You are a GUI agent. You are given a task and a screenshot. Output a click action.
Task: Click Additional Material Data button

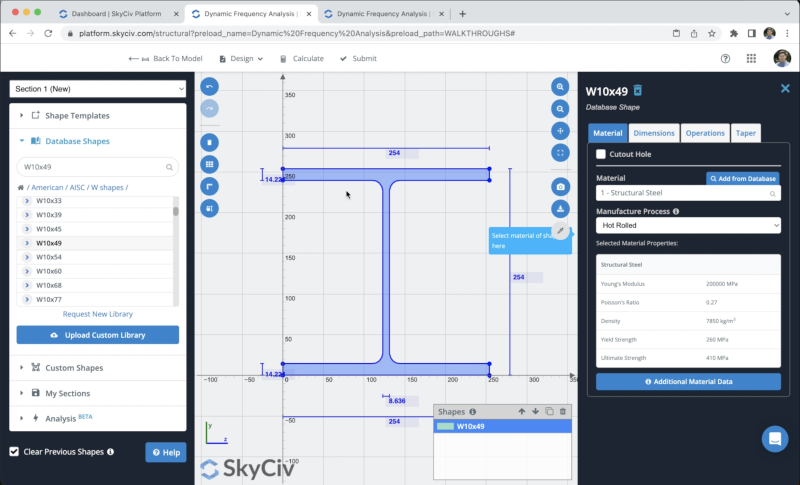click(x=688, y=381)
